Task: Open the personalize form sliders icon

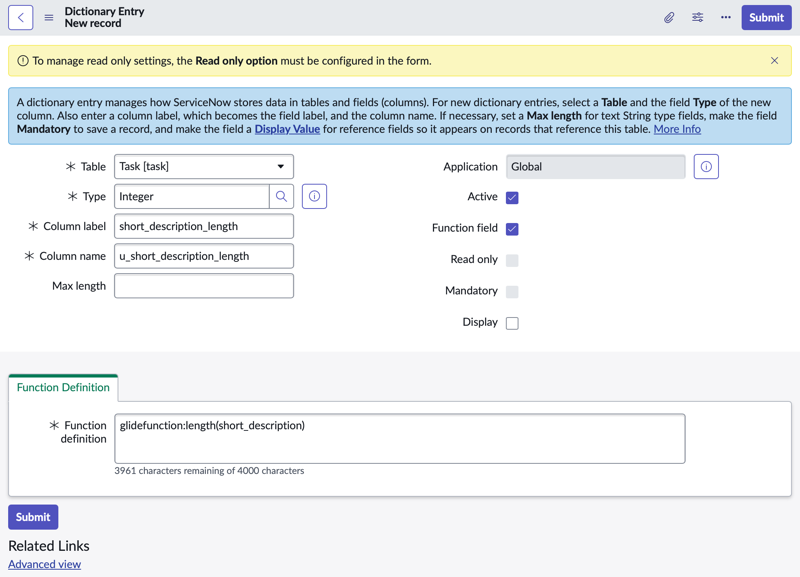Action: coord(697,17)
